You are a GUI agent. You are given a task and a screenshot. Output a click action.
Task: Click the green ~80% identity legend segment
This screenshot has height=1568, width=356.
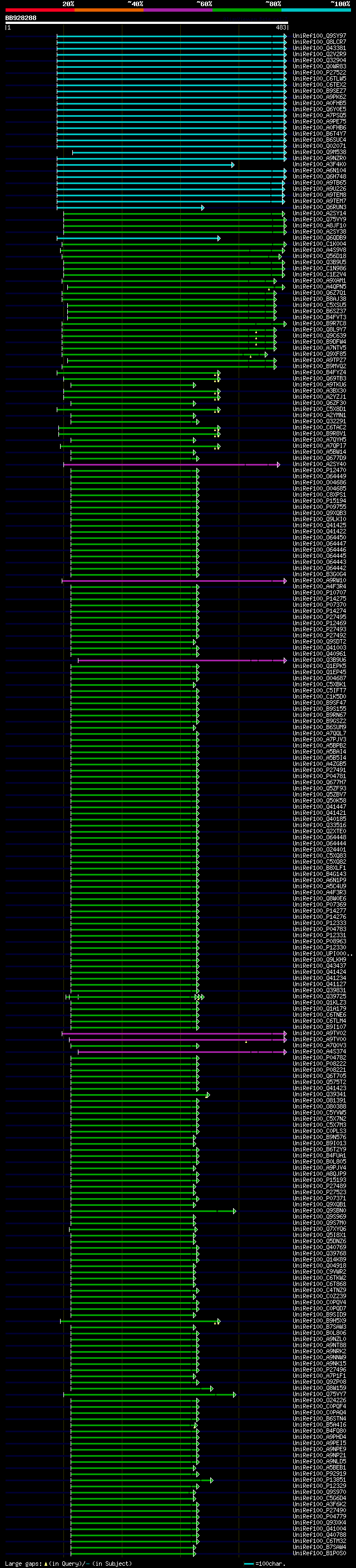pos(246,10)
